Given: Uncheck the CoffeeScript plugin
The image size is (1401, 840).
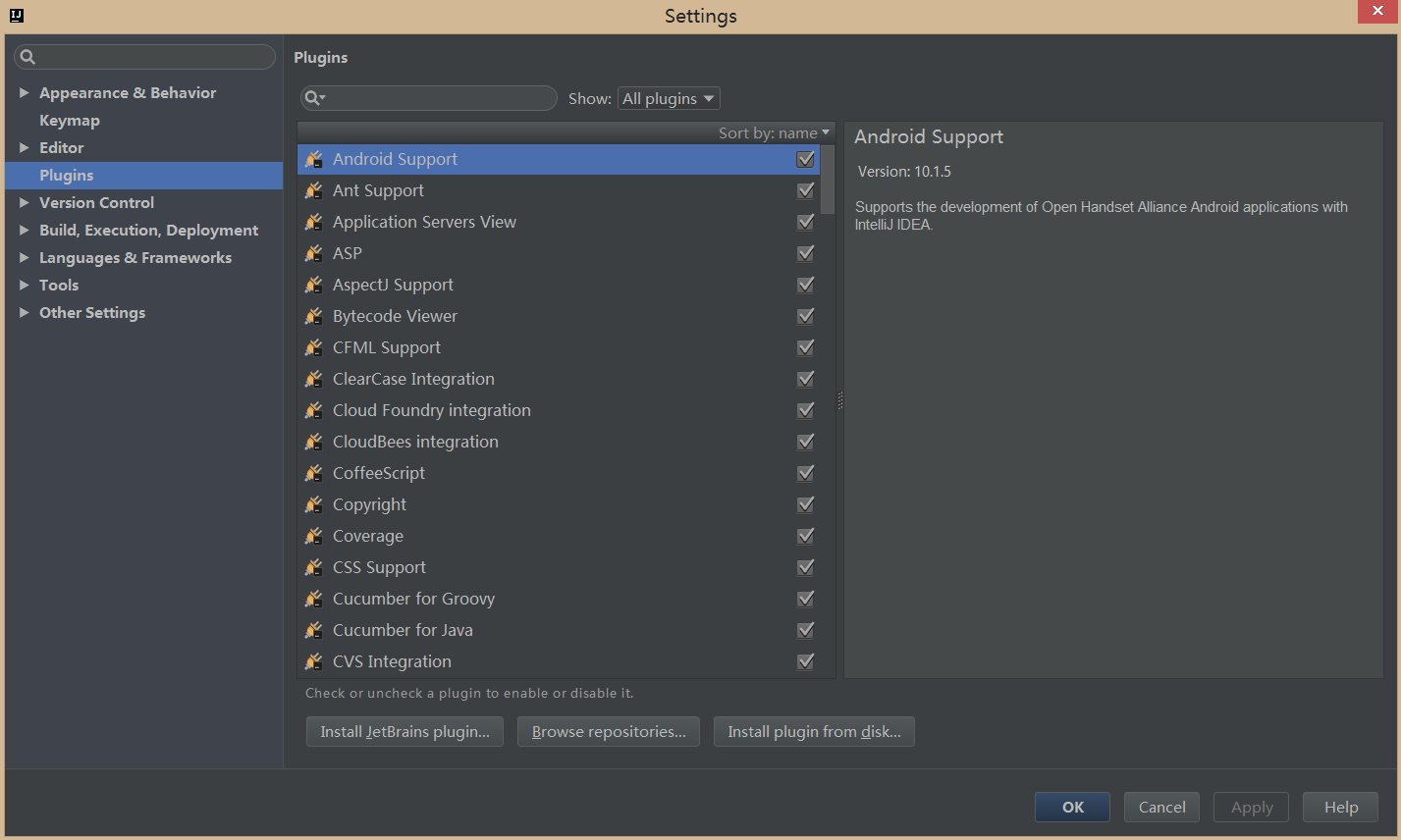Looking at the screenshot, I should 806,473.
